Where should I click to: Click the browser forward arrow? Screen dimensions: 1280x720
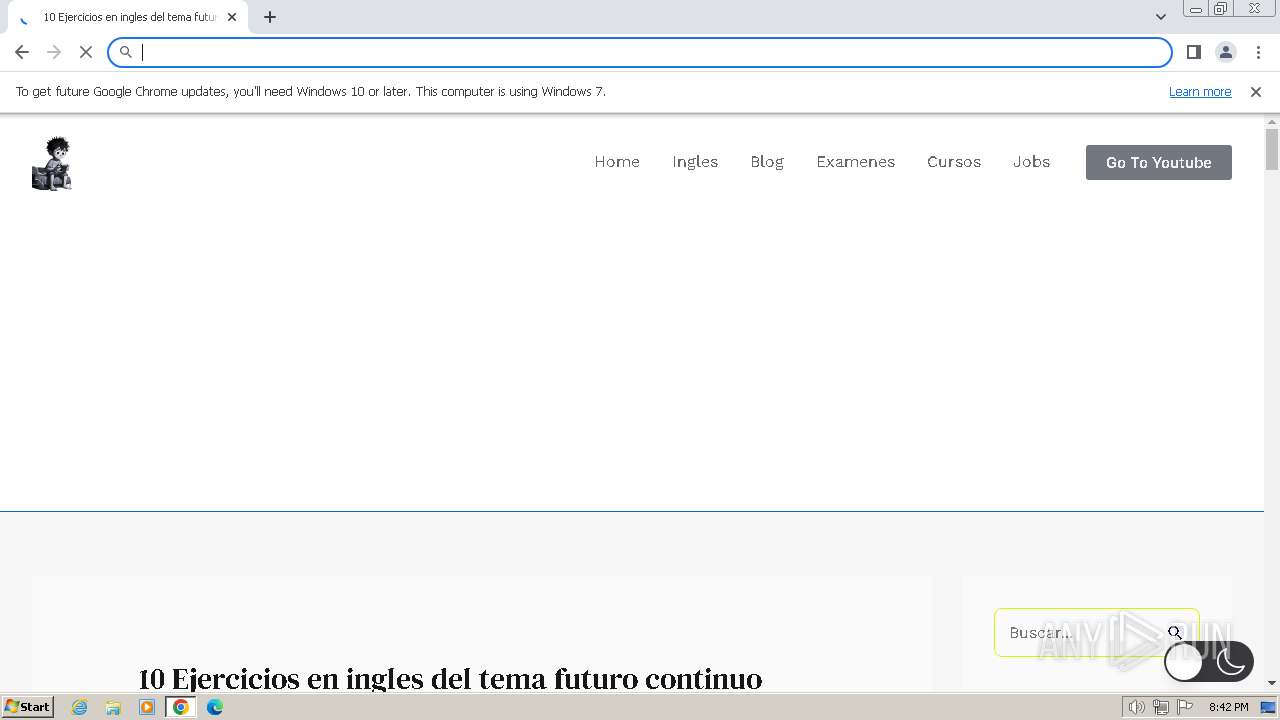coord(54,52)
